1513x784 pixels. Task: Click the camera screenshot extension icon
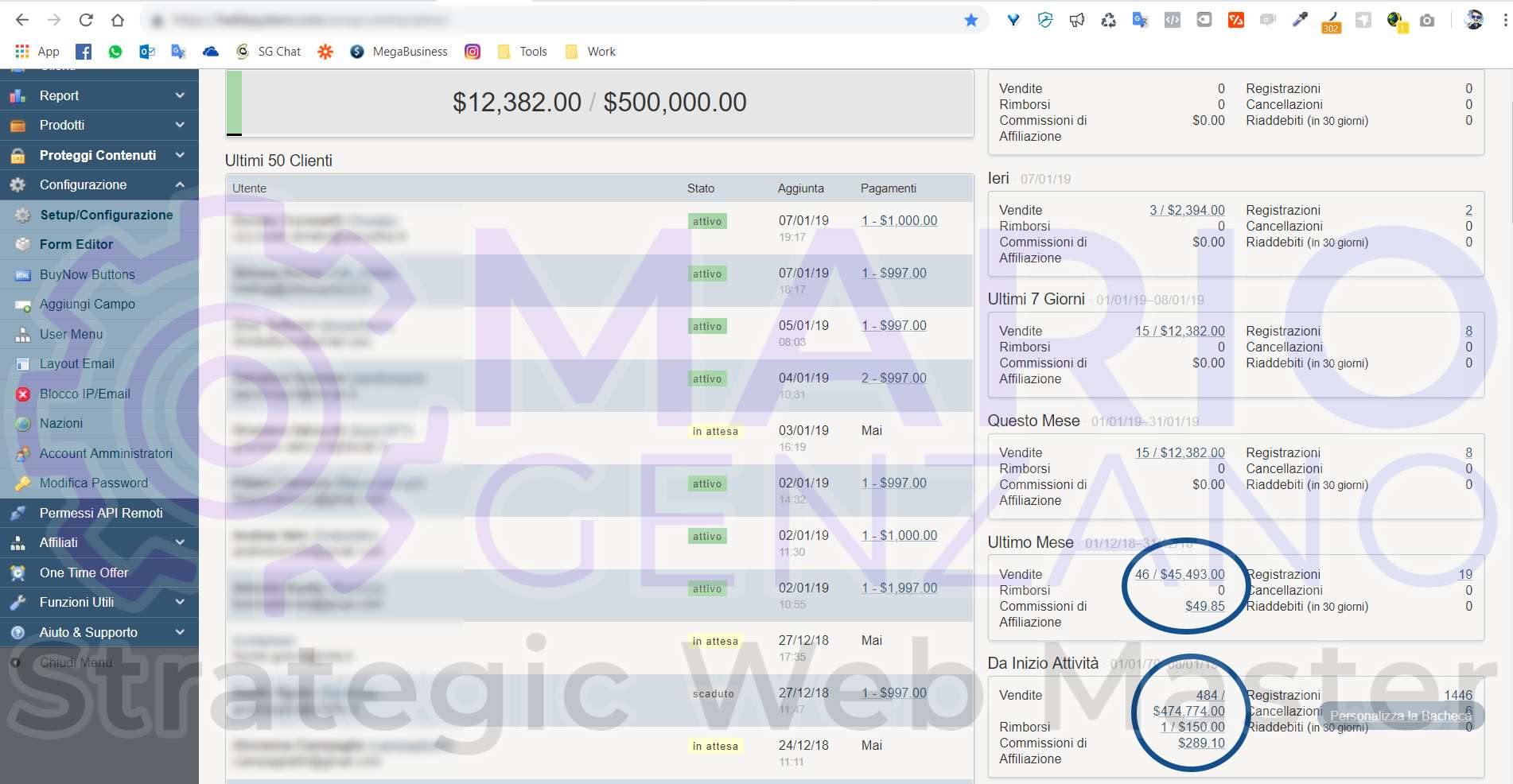point(1427,20)
